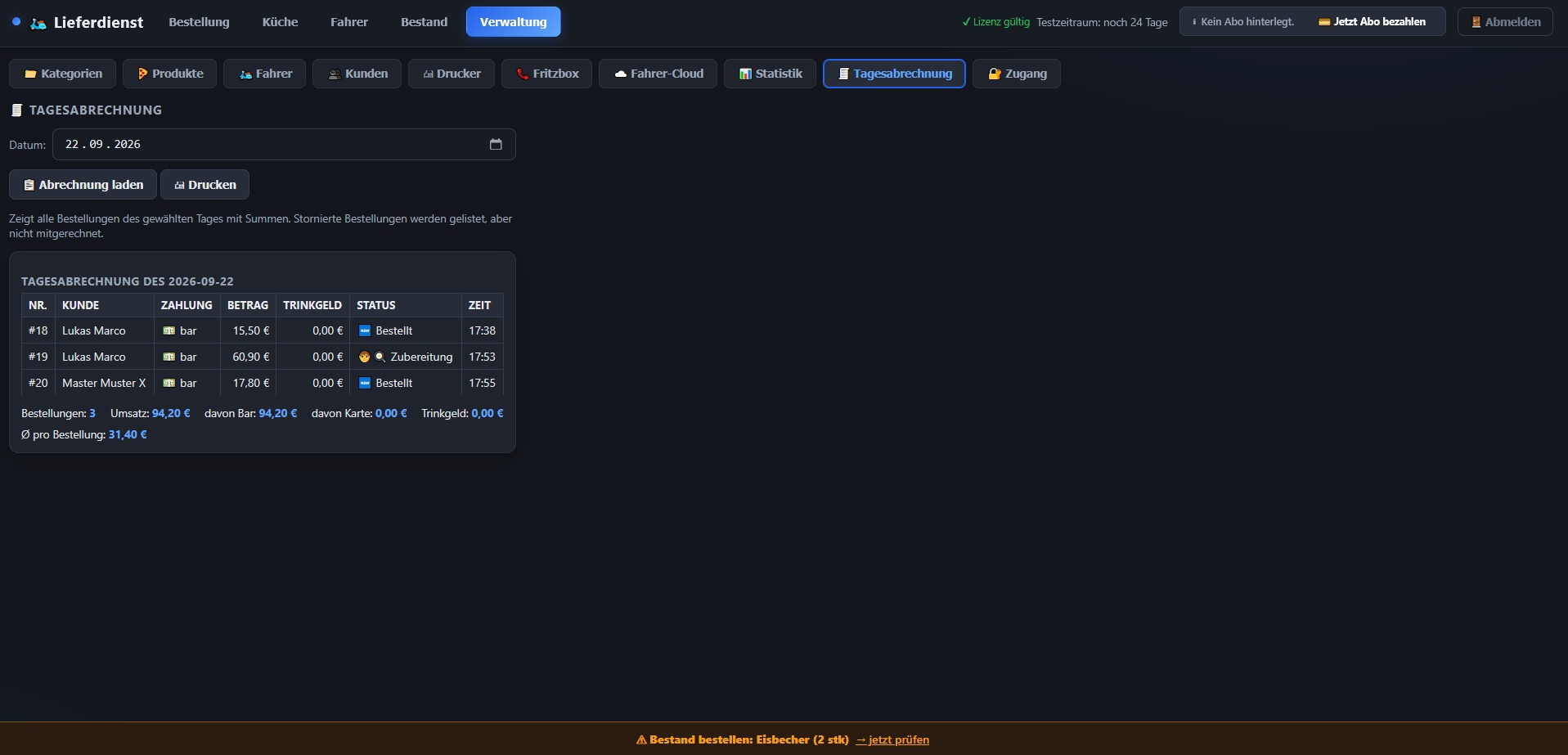Go to Fahrer in top navigation
This screenshot has width=1568, height=755.
point(349,22)
